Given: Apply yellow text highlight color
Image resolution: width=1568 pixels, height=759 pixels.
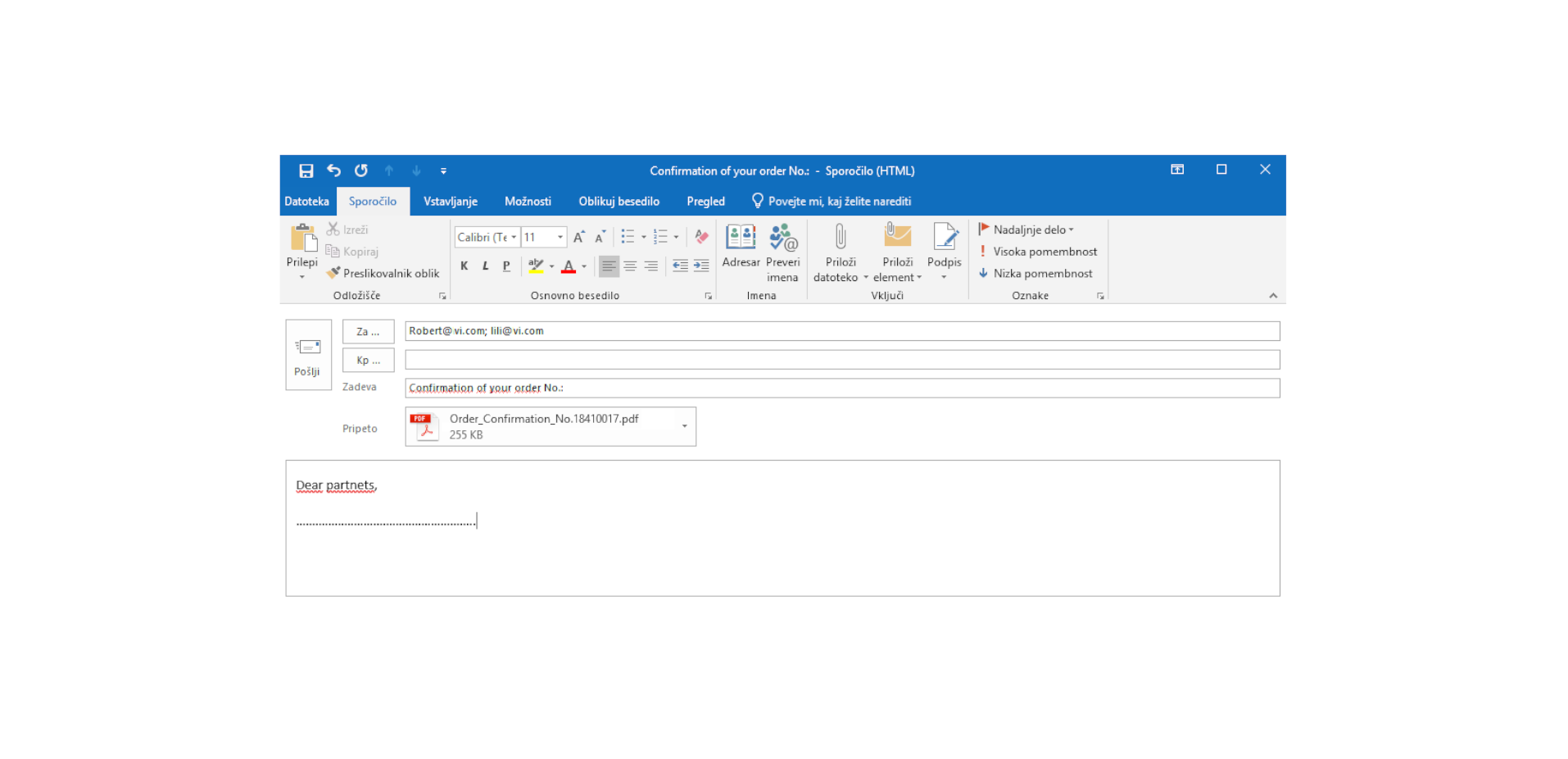Looking at the screenshot, I should coord(536,266).
